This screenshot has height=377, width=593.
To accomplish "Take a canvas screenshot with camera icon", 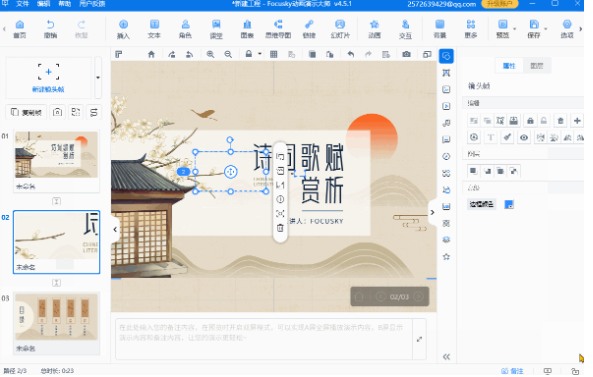I will (407, 54).
